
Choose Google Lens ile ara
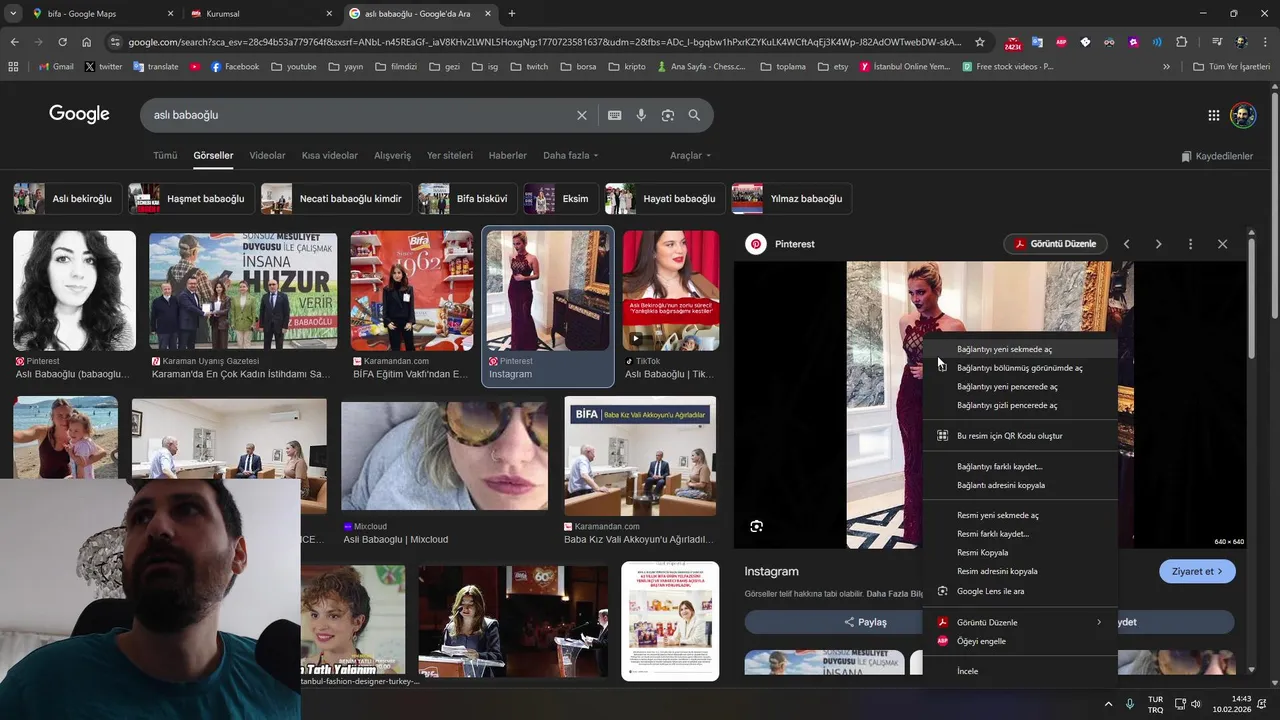(1020, 592)
